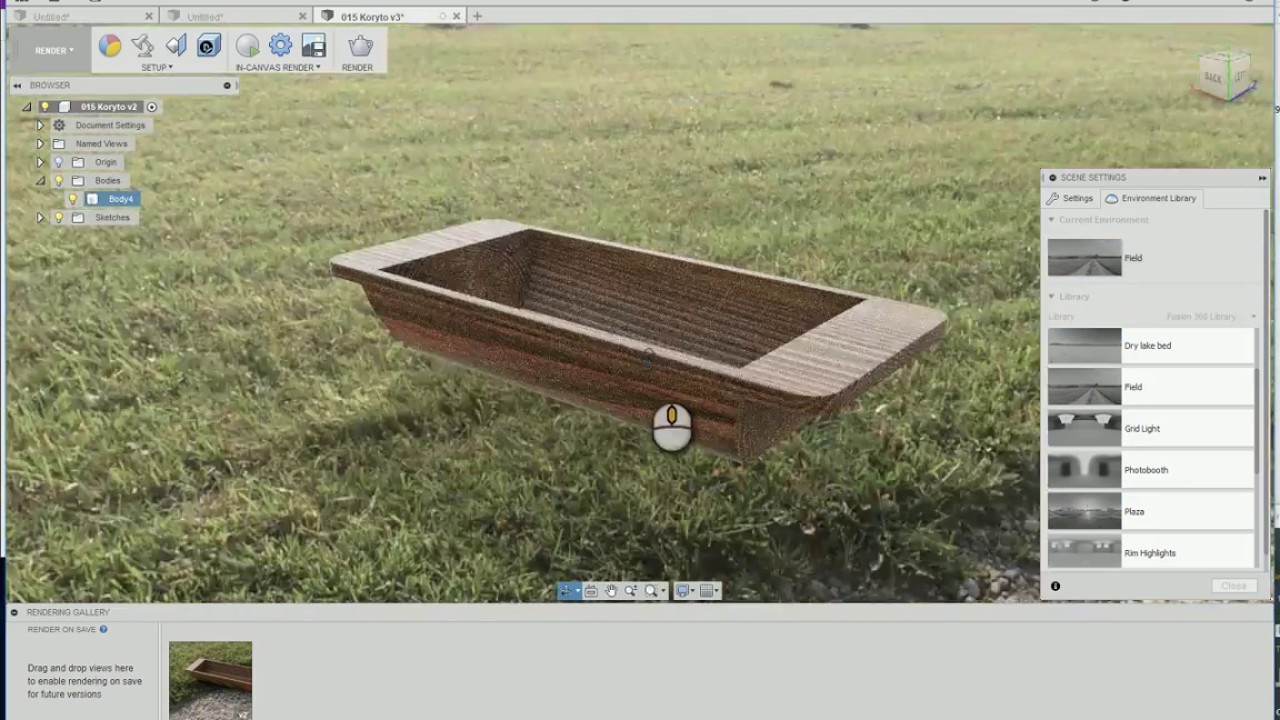1280x720 pixels.
Task: Collapse the Bodies tree node
Action: coord(40,181)
